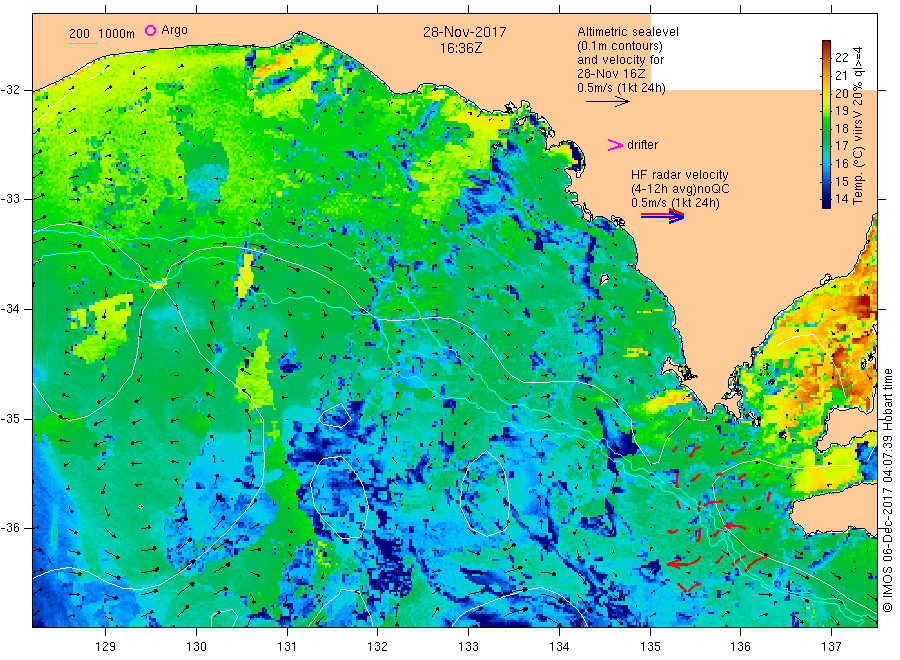
Task: Click the longitude label 130
Action: [x=196, y=647]
